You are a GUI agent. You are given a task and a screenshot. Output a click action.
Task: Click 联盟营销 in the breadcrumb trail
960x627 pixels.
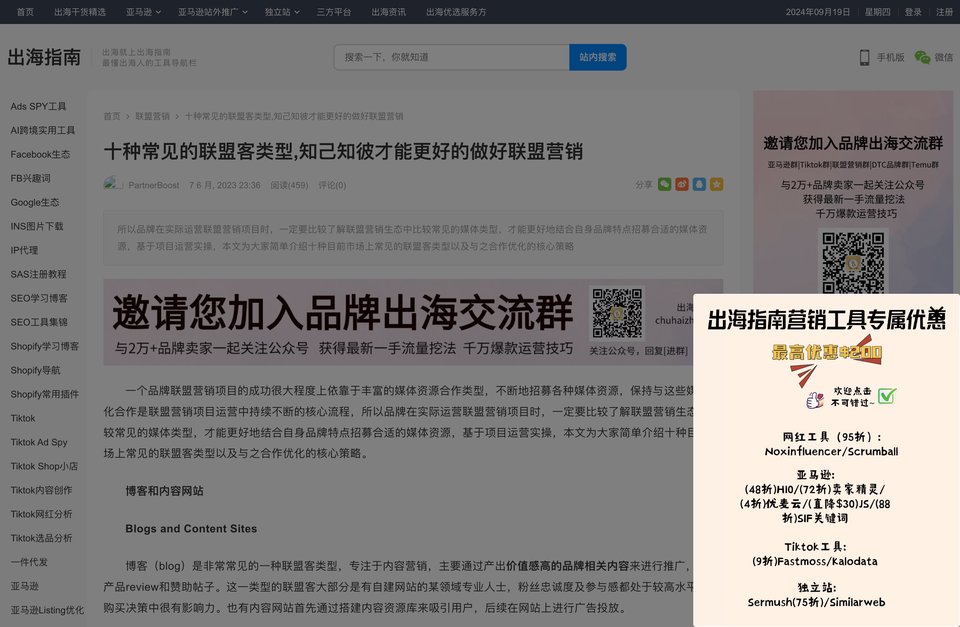click(x=152, y=116)
